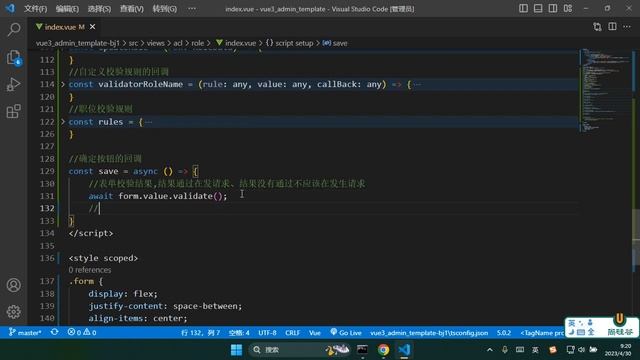The image size is (640, 360).
Task: Click breadcrumb role
Action: click(x=198, y=43)
